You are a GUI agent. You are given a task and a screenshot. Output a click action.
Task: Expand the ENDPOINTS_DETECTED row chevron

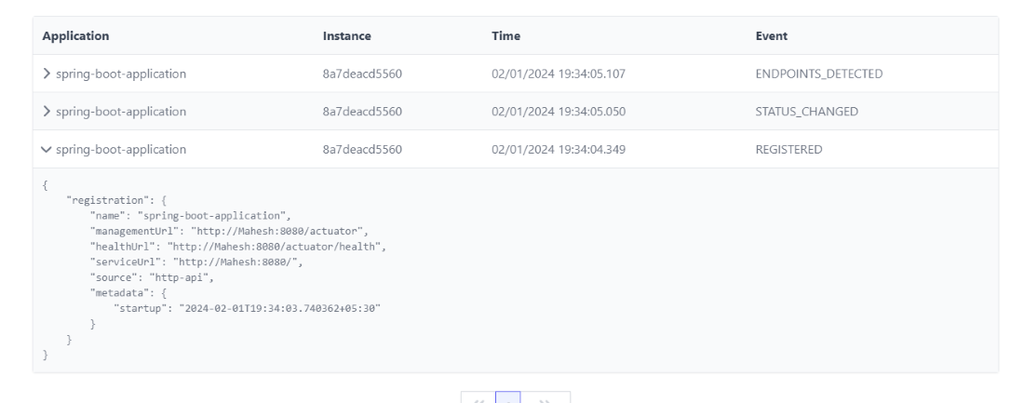46,74
